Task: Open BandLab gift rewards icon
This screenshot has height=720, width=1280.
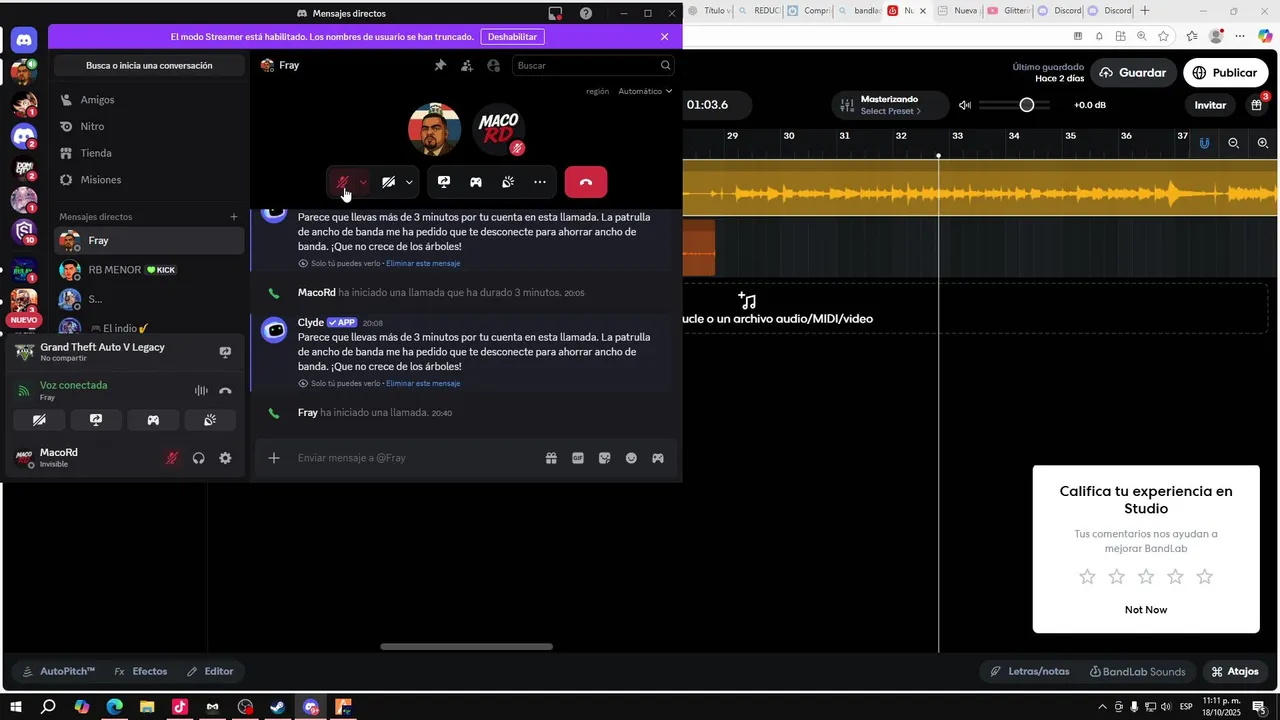Action: (1257, 105)
